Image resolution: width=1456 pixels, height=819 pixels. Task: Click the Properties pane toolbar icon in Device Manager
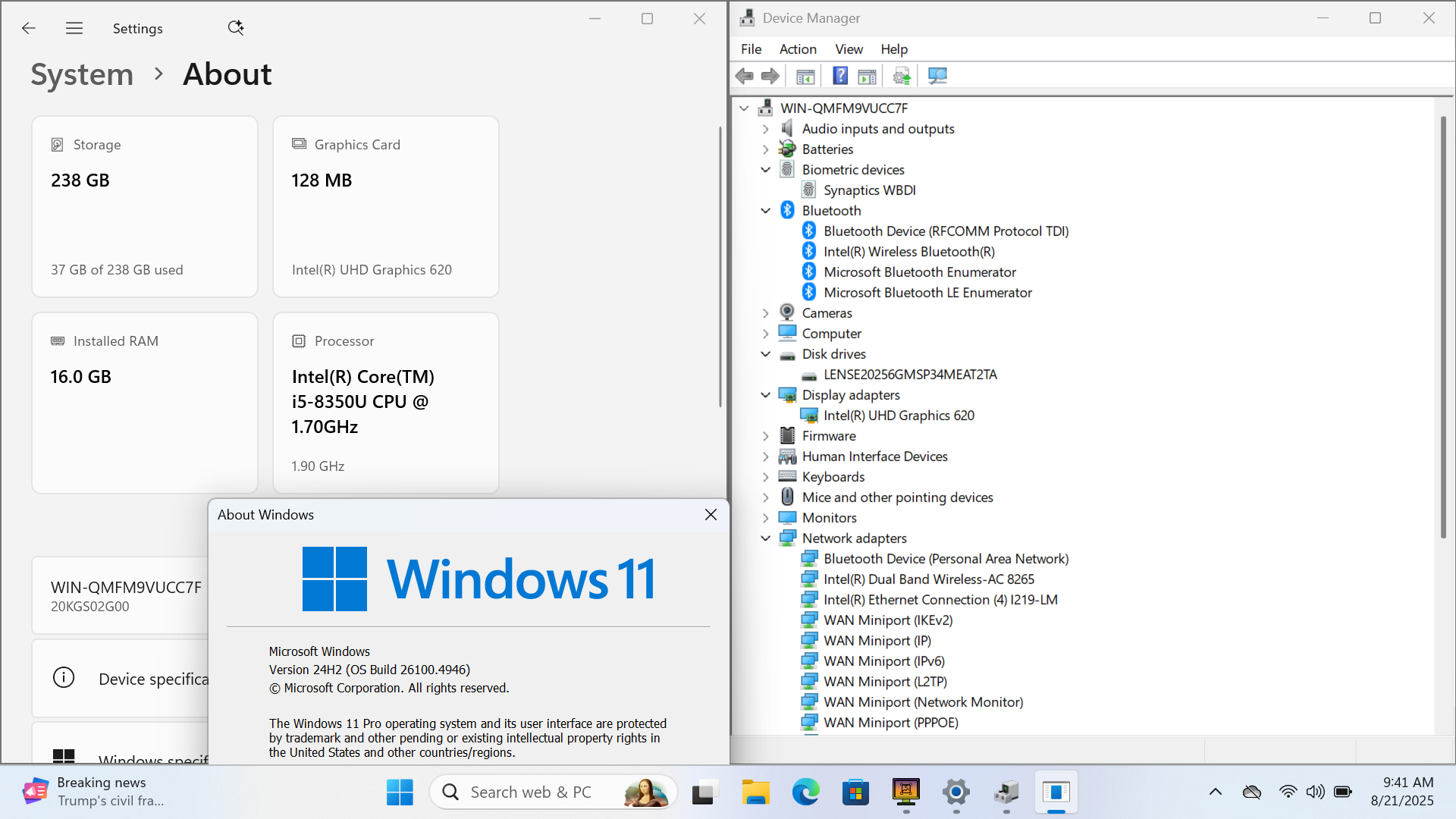pos(867,76)
